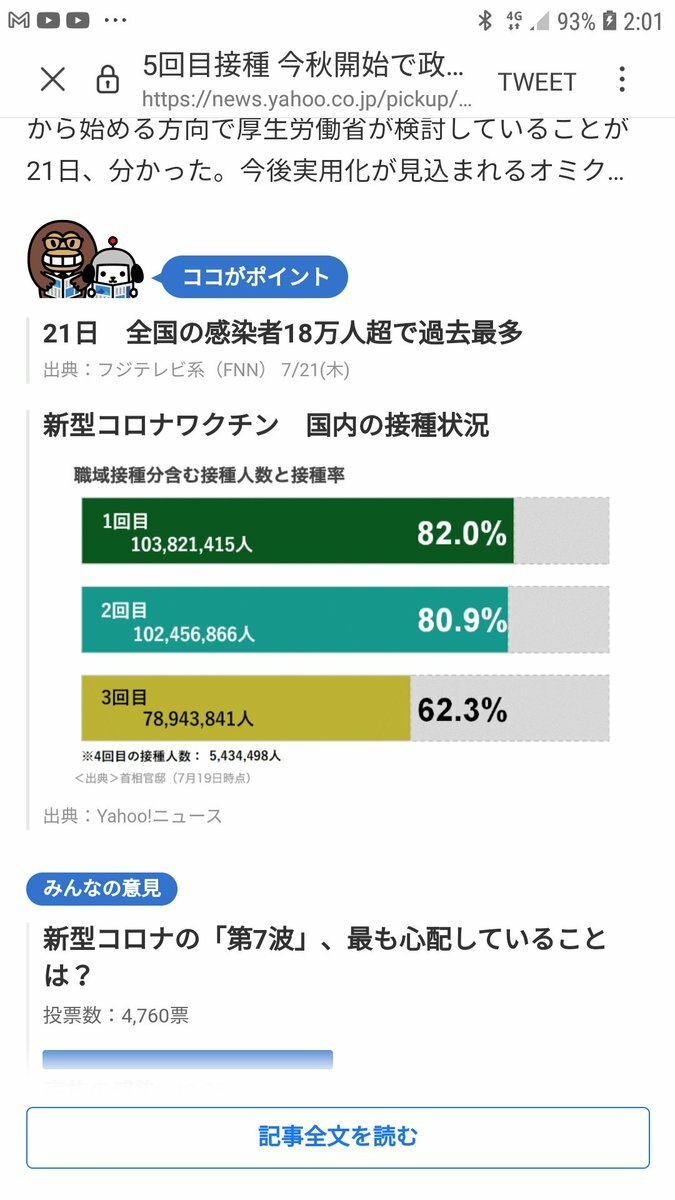
Task: Tap the 2回目 80.9% teal bar
Action: (295, 620)
